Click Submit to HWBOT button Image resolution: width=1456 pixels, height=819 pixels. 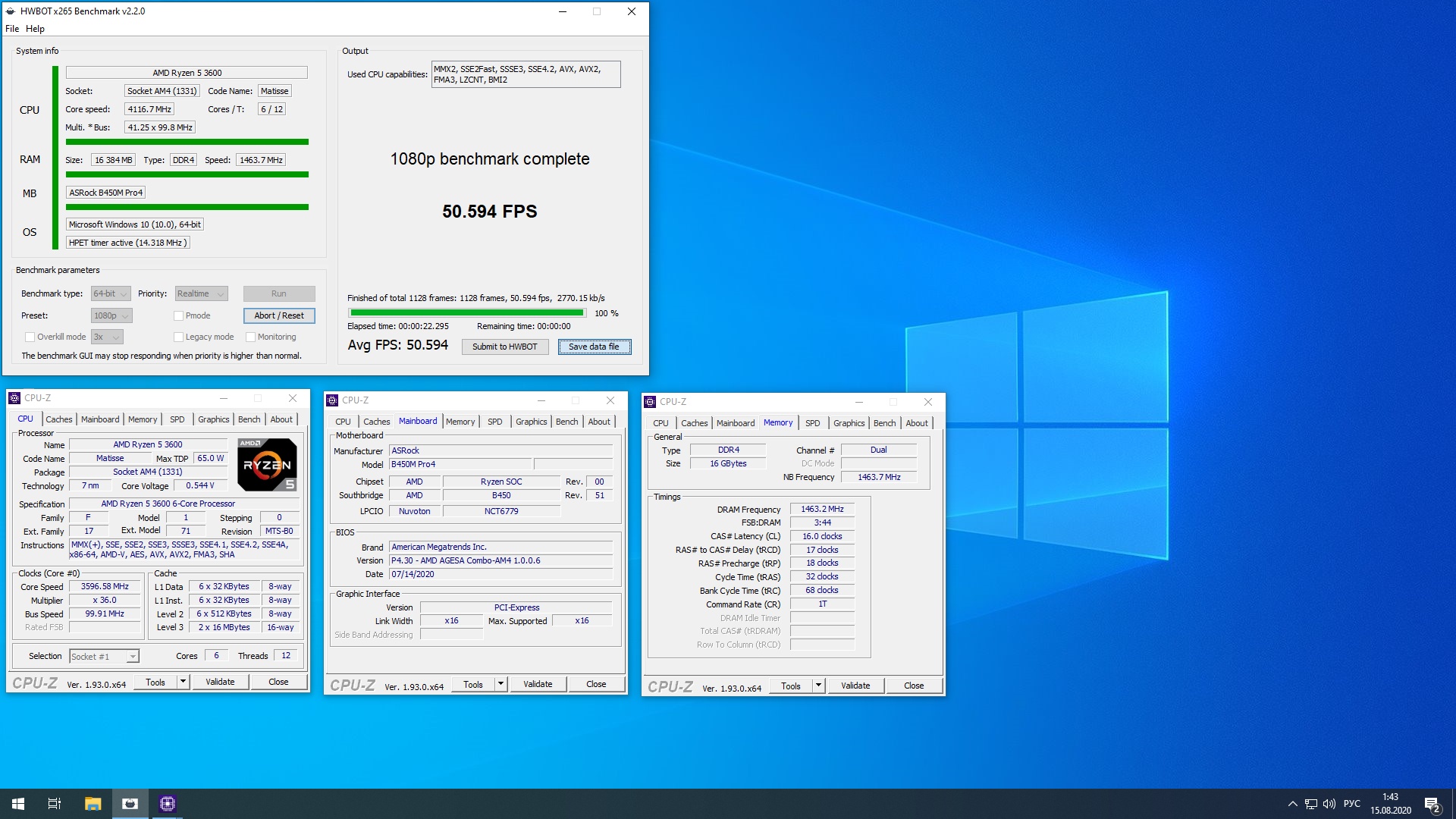click(x=505, y=347)
